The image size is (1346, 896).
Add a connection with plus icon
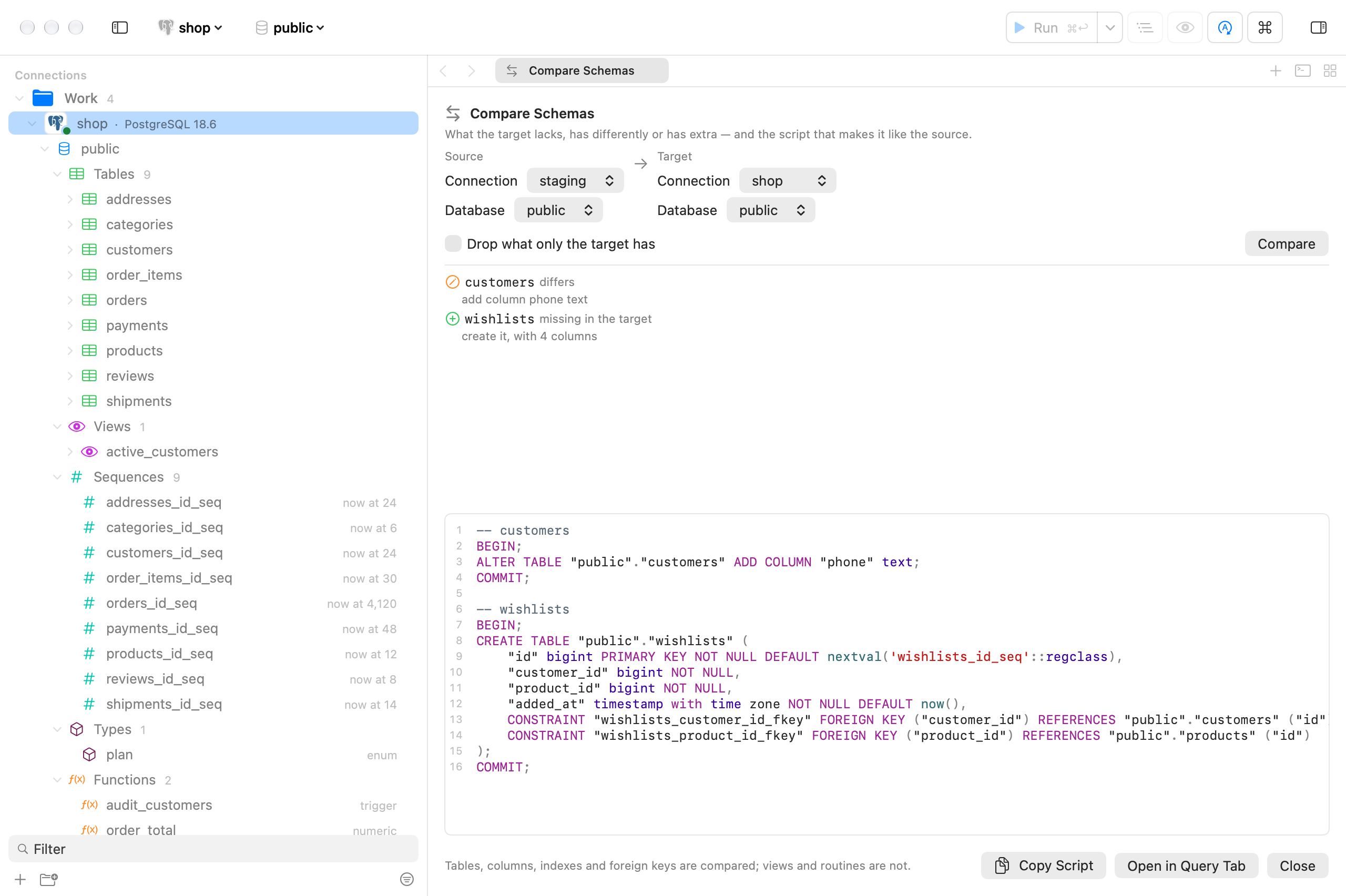click(20, 879)
